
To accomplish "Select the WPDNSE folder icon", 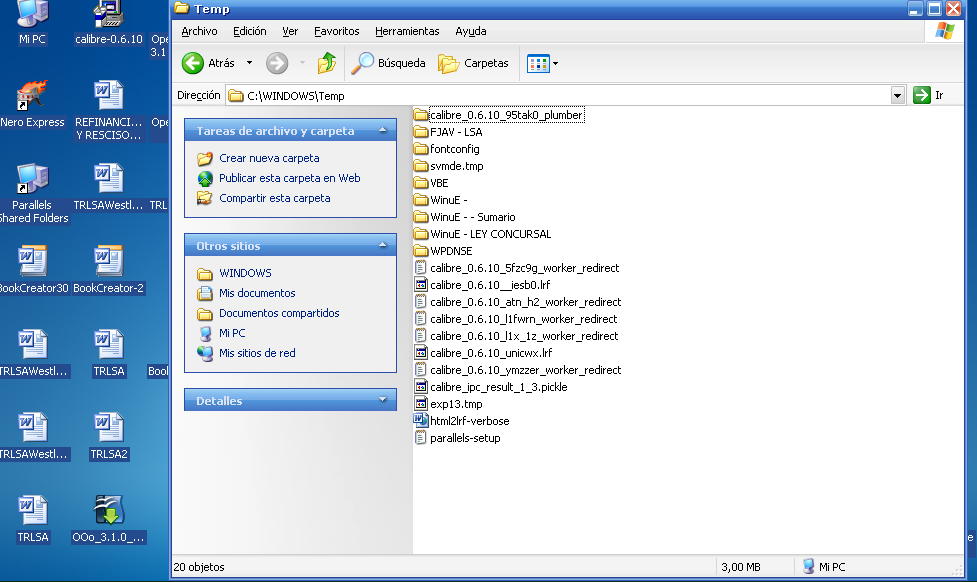I will point(421,250).
